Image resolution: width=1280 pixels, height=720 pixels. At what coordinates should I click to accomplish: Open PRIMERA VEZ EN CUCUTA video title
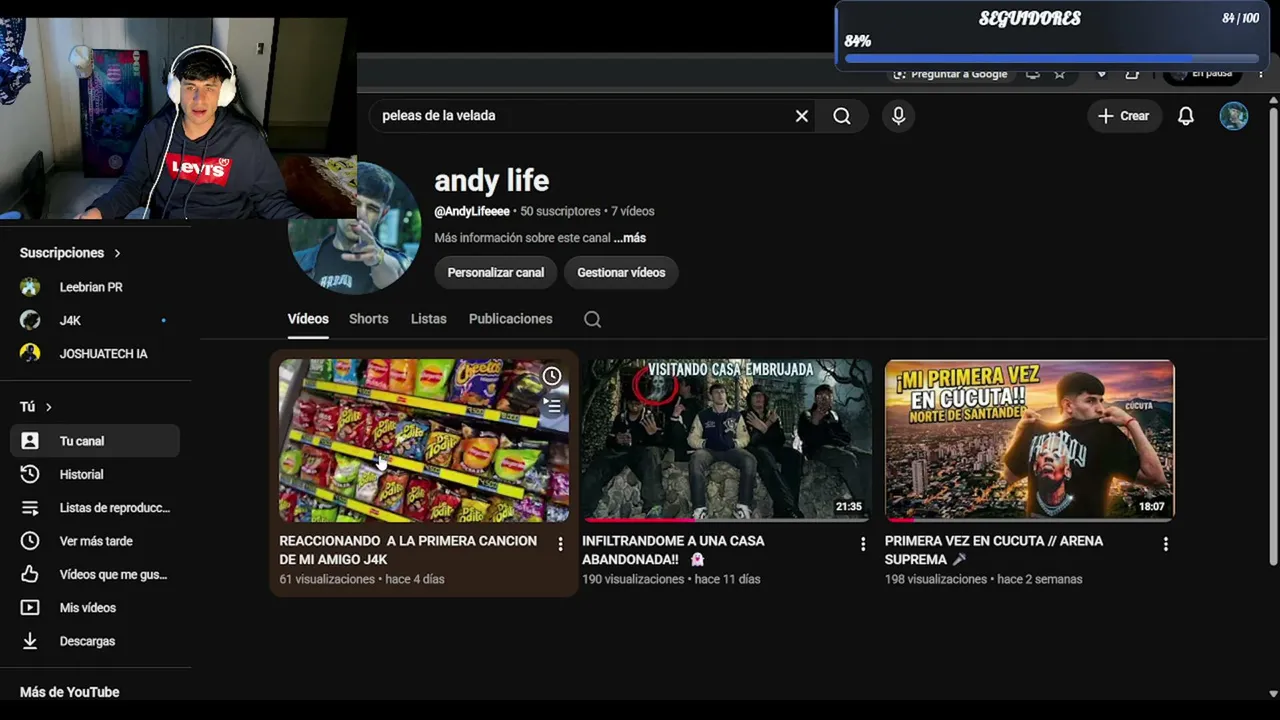pyautogui.click(x=994, y=550)
